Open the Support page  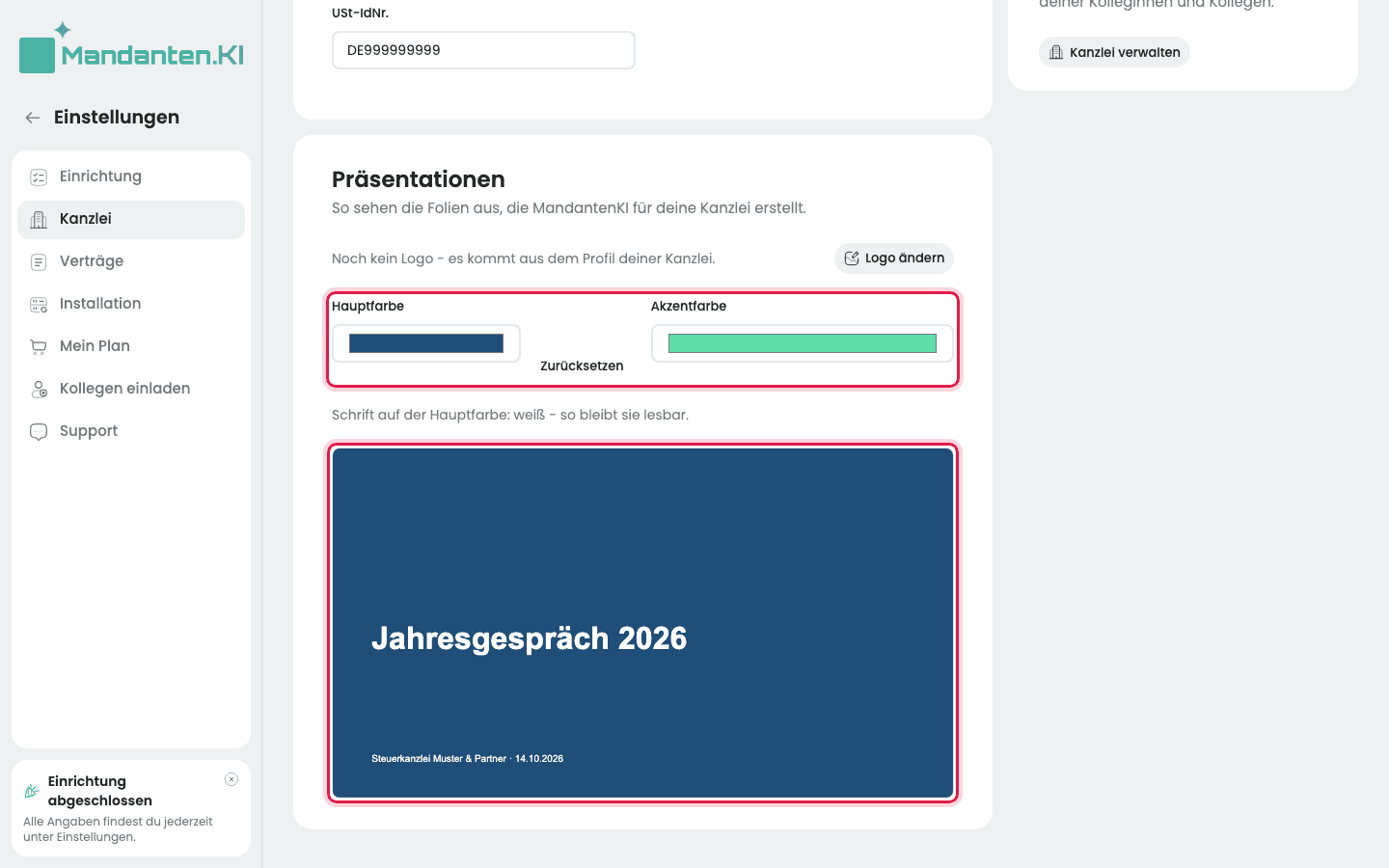[x=131, y=431]
